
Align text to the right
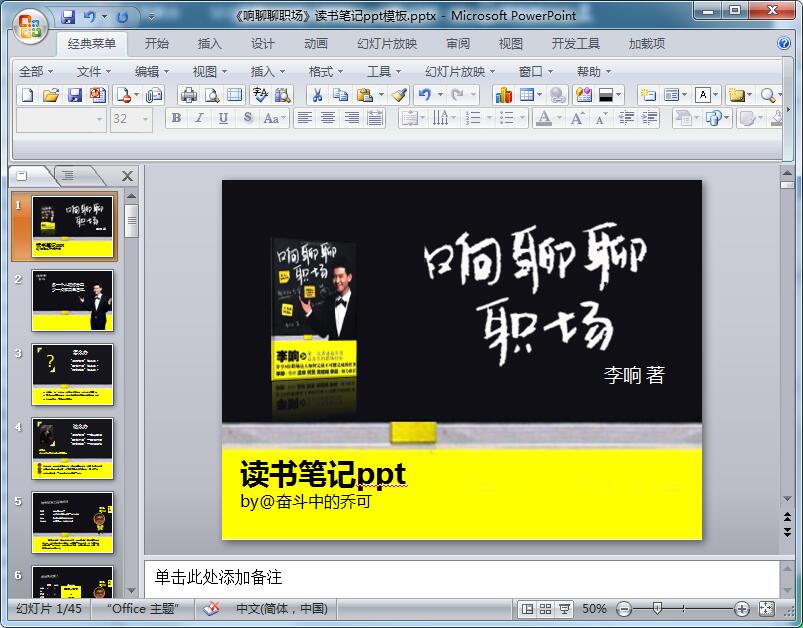pyautogui.click(x=351, y=118)
